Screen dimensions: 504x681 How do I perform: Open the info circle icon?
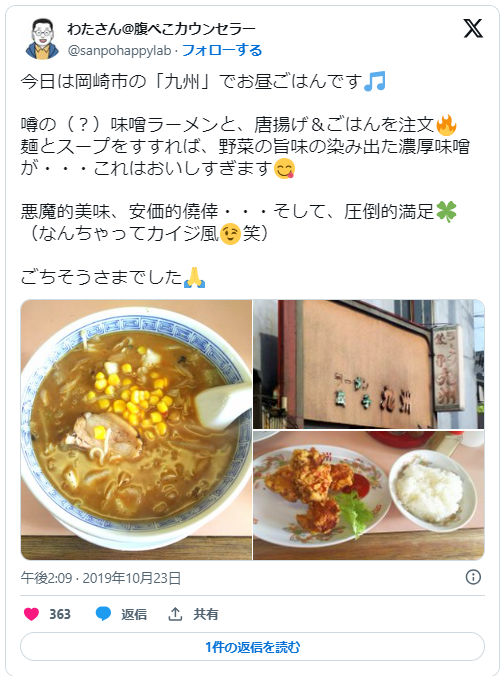click(473, 577)
